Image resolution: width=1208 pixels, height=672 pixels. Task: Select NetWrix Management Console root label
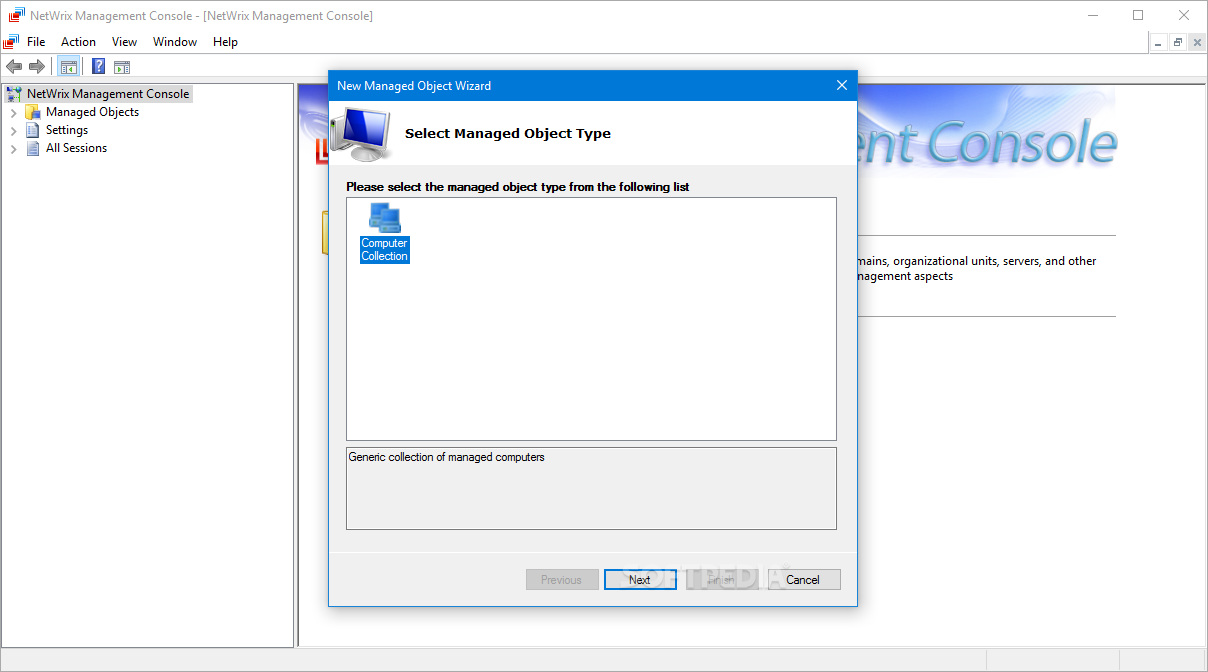(108, 94)
